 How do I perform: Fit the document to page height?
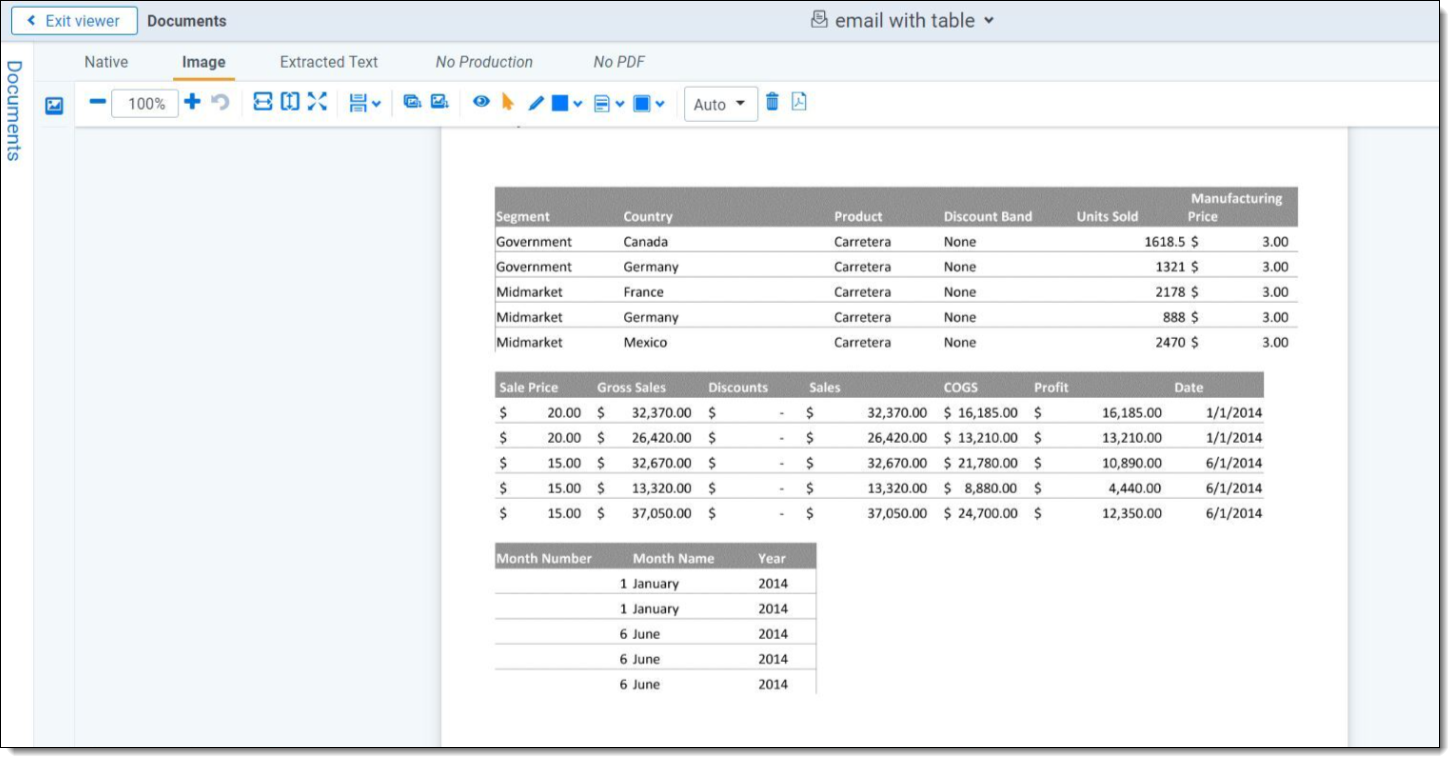pyautogui.click(x=290, y=102)
